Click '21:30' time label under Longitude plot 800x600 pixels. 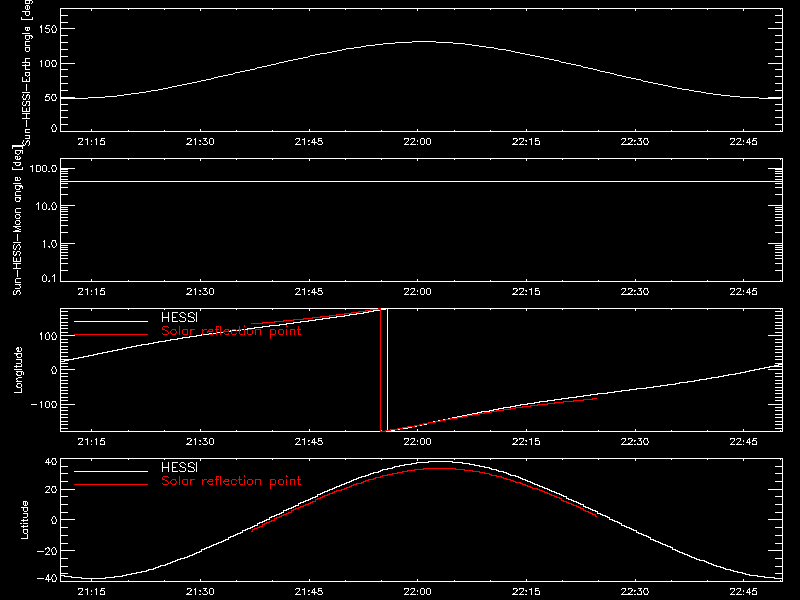200,442
